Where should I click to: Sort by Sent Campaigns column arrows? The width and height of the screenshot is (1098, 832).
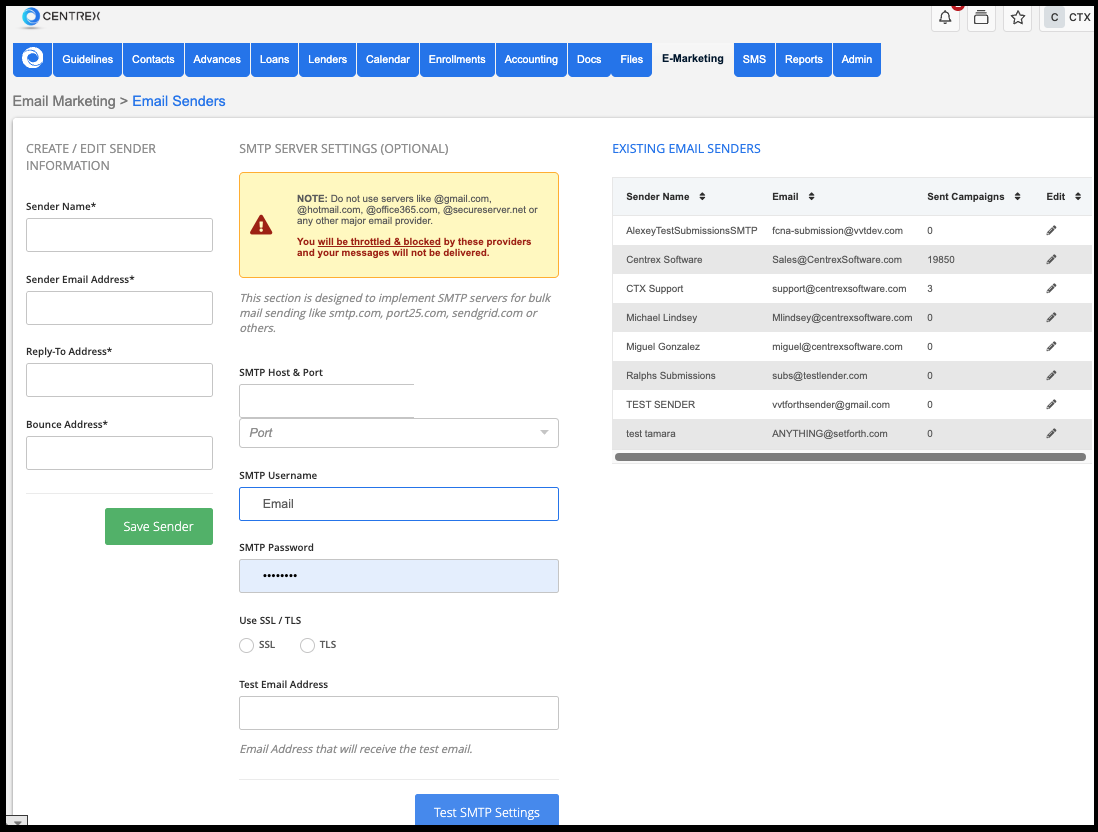(1017, 197)
